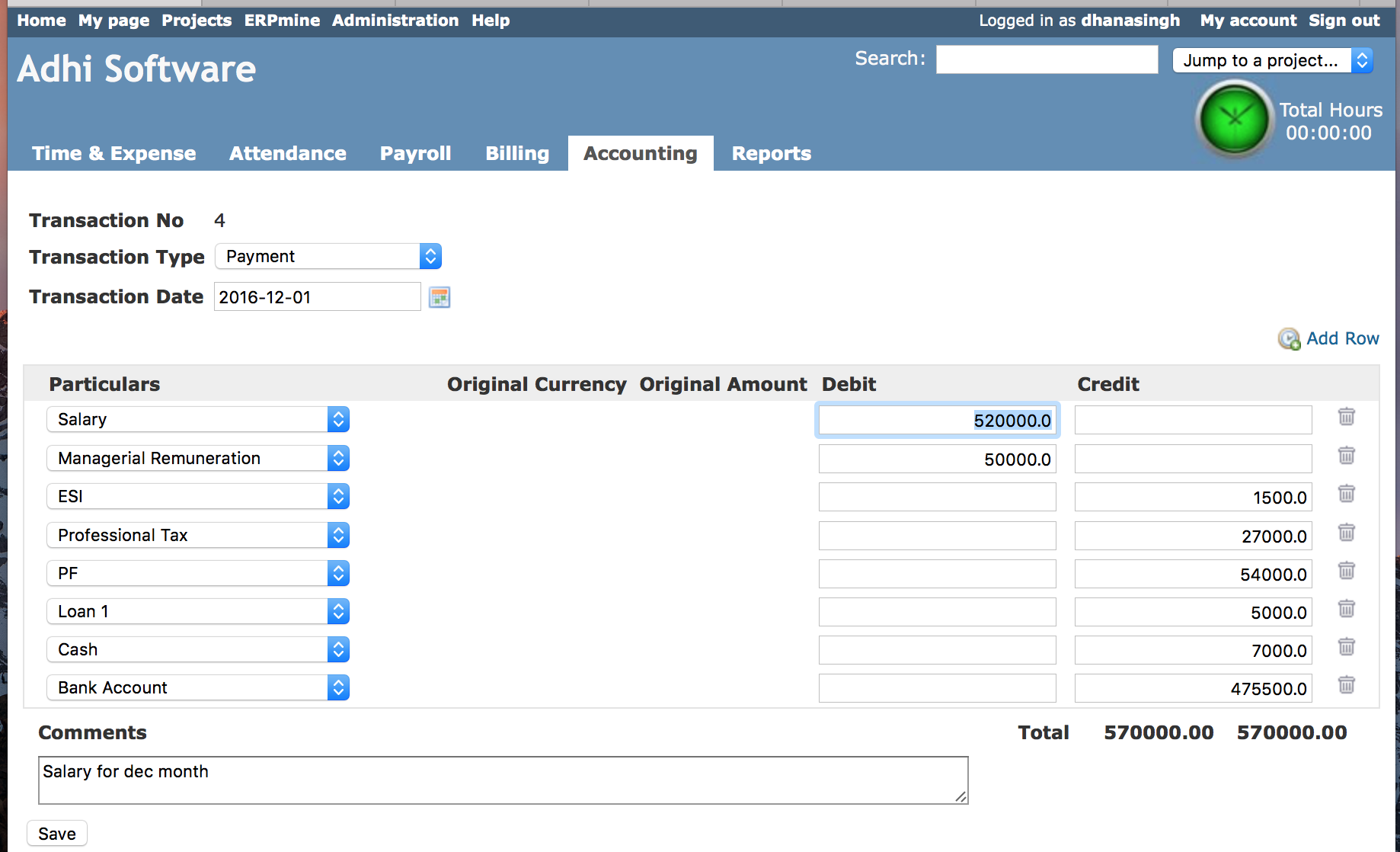
Task: Open My page from top menu
Action: click(114, 21)
